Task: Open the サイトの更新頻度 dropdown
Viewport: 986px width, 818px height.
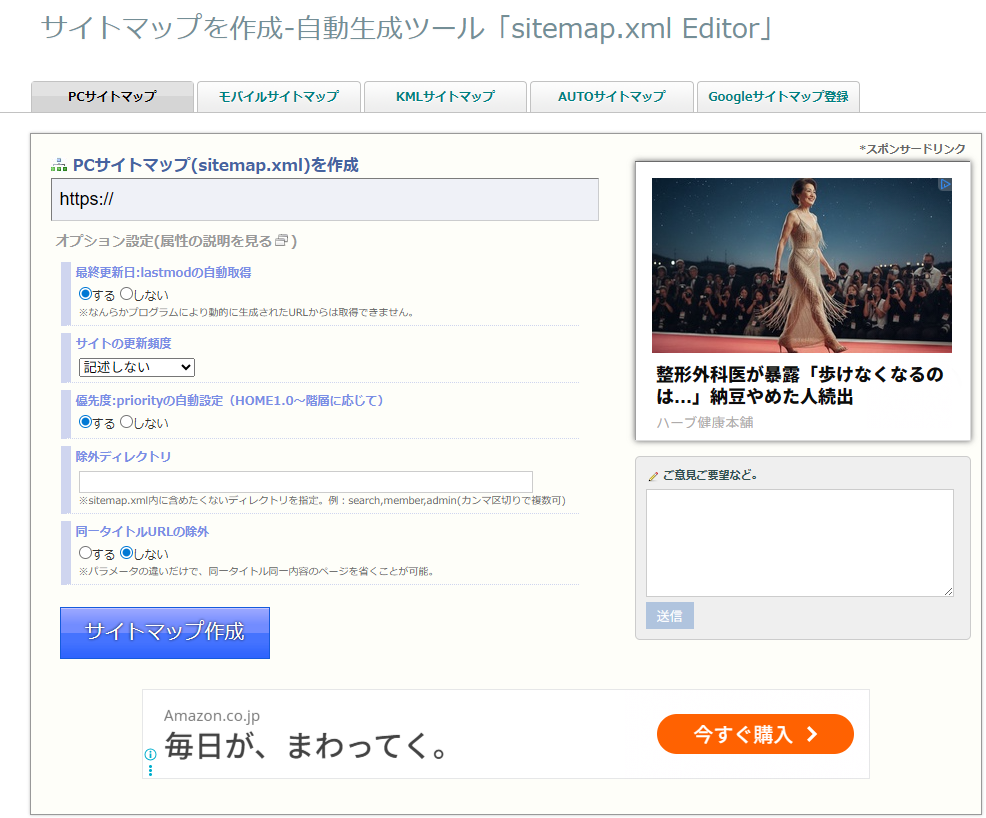Action: 136,368
